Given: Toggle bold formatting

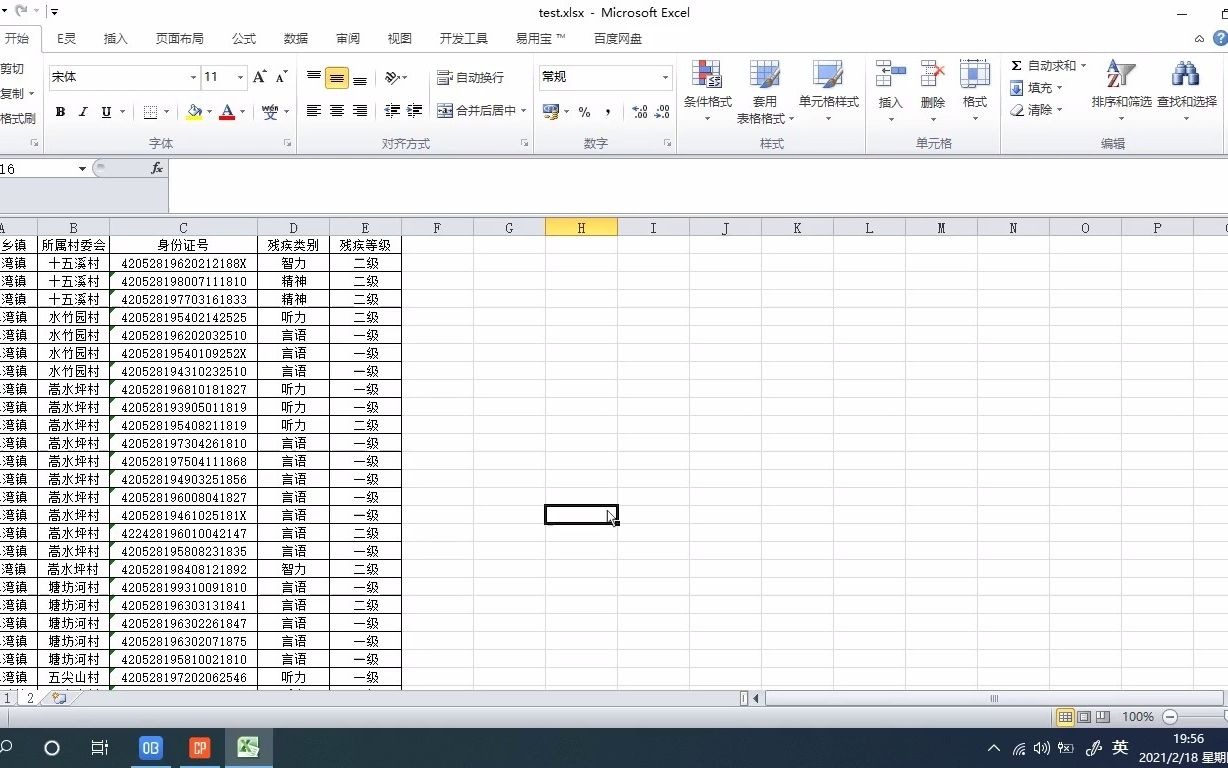Looking at the screenshot, I should [60, 112].
